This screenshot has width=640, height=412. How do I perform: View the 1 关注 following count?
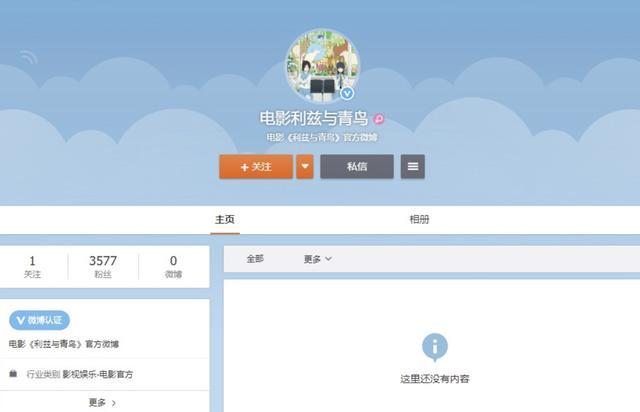[32, 267]
